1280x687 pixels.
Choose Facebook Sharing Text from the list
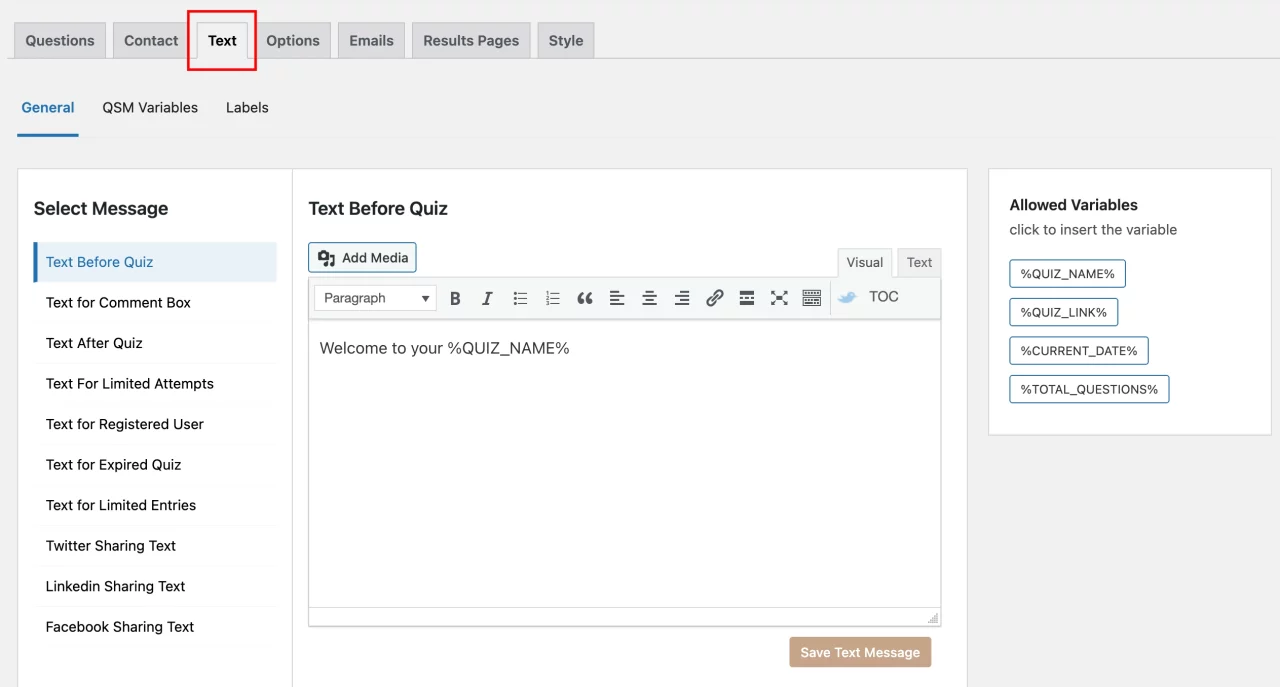tap(119, 626)
